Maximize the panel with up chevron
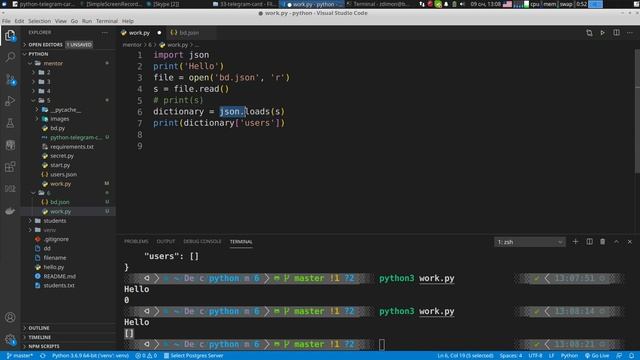This screenshot has height=360, width=640. coord(616,242)
